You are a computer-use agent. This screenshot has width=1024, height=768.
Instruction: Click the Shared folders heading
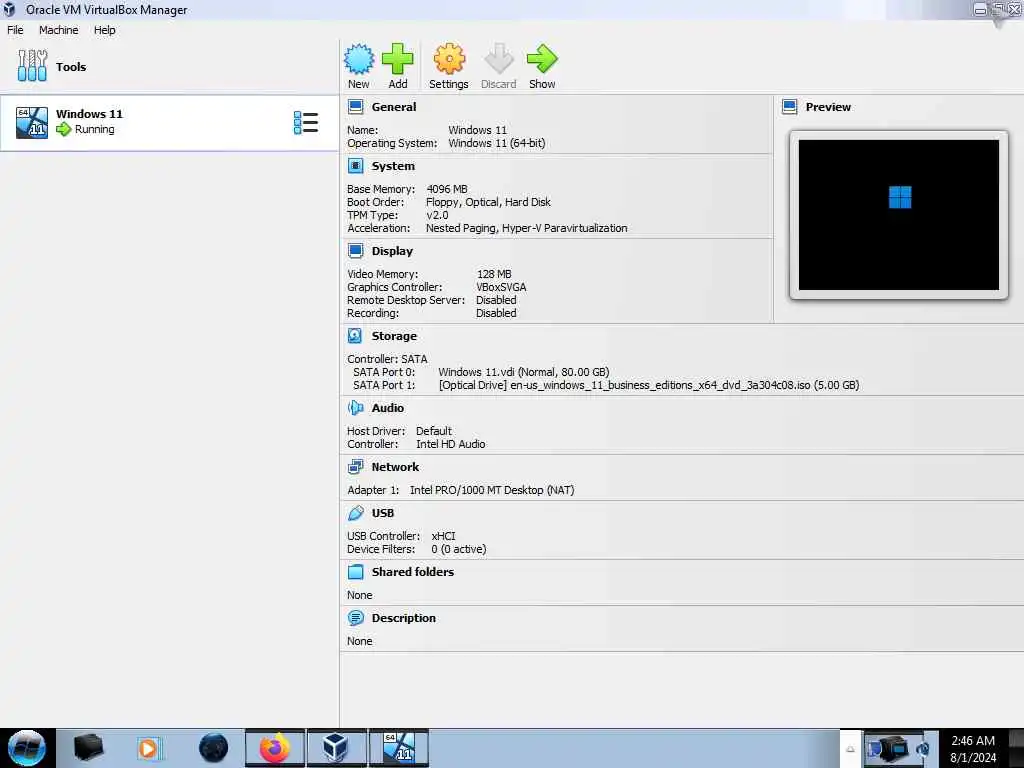tap(413, 571)
